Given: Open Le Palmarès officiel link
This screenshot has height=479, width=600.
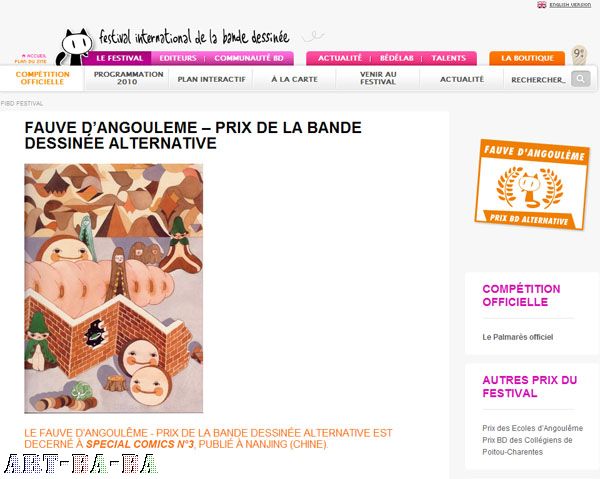Looking at the screenshot, I should [518, 337].
